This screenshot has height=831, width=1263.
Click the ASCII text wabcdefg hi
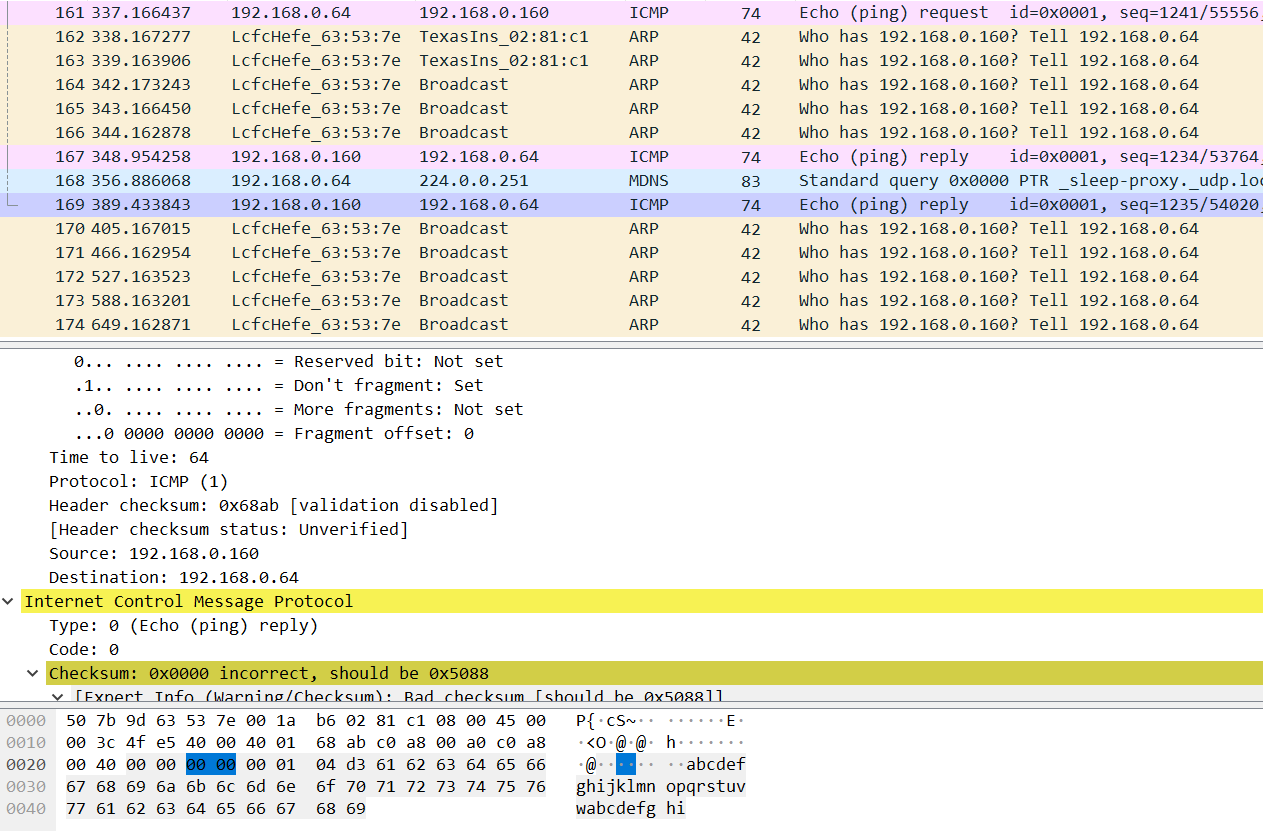[x=630, y=808]
